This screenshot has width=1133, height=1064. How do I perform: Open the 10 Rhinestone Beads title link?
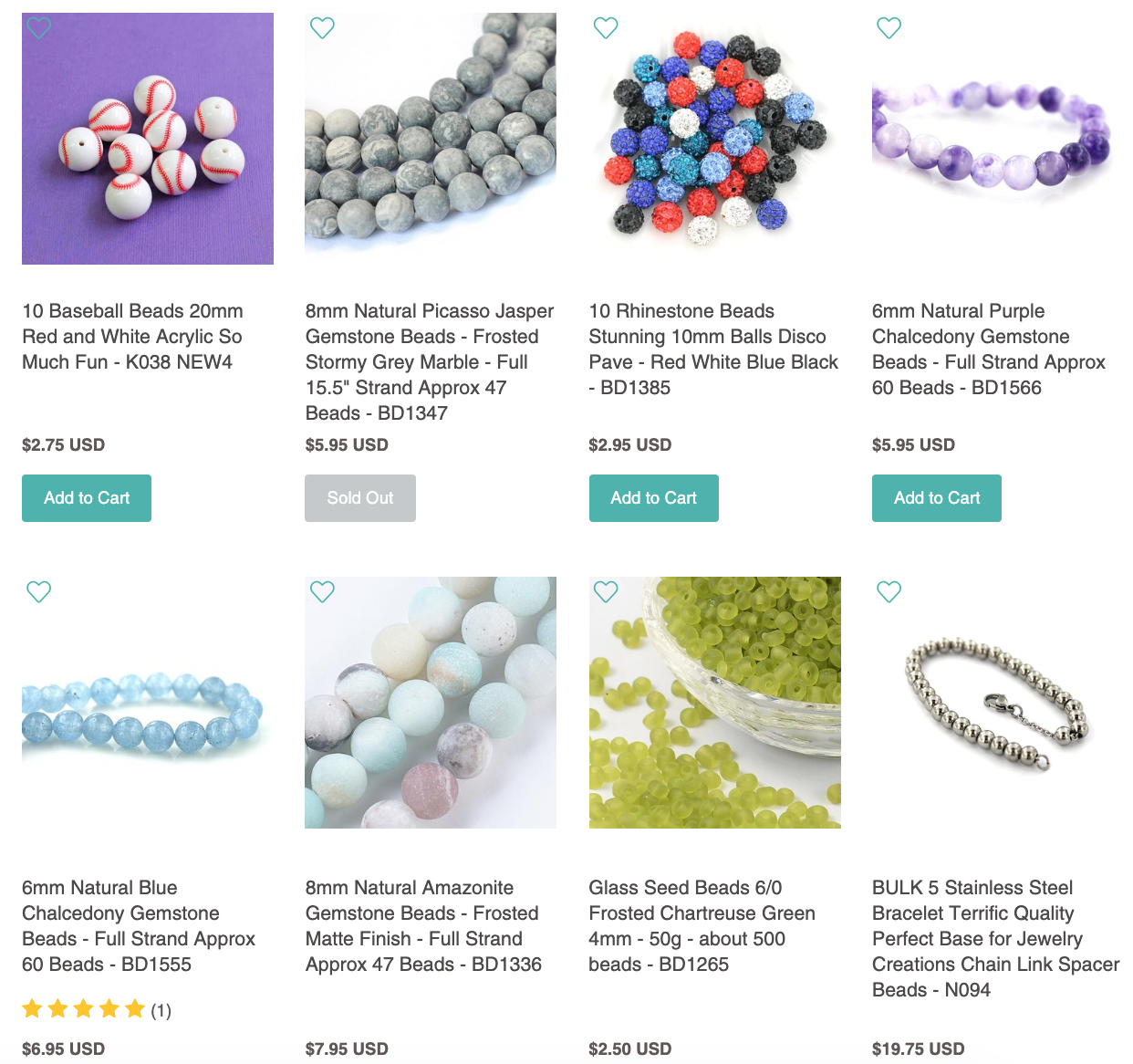click(713, 349)
